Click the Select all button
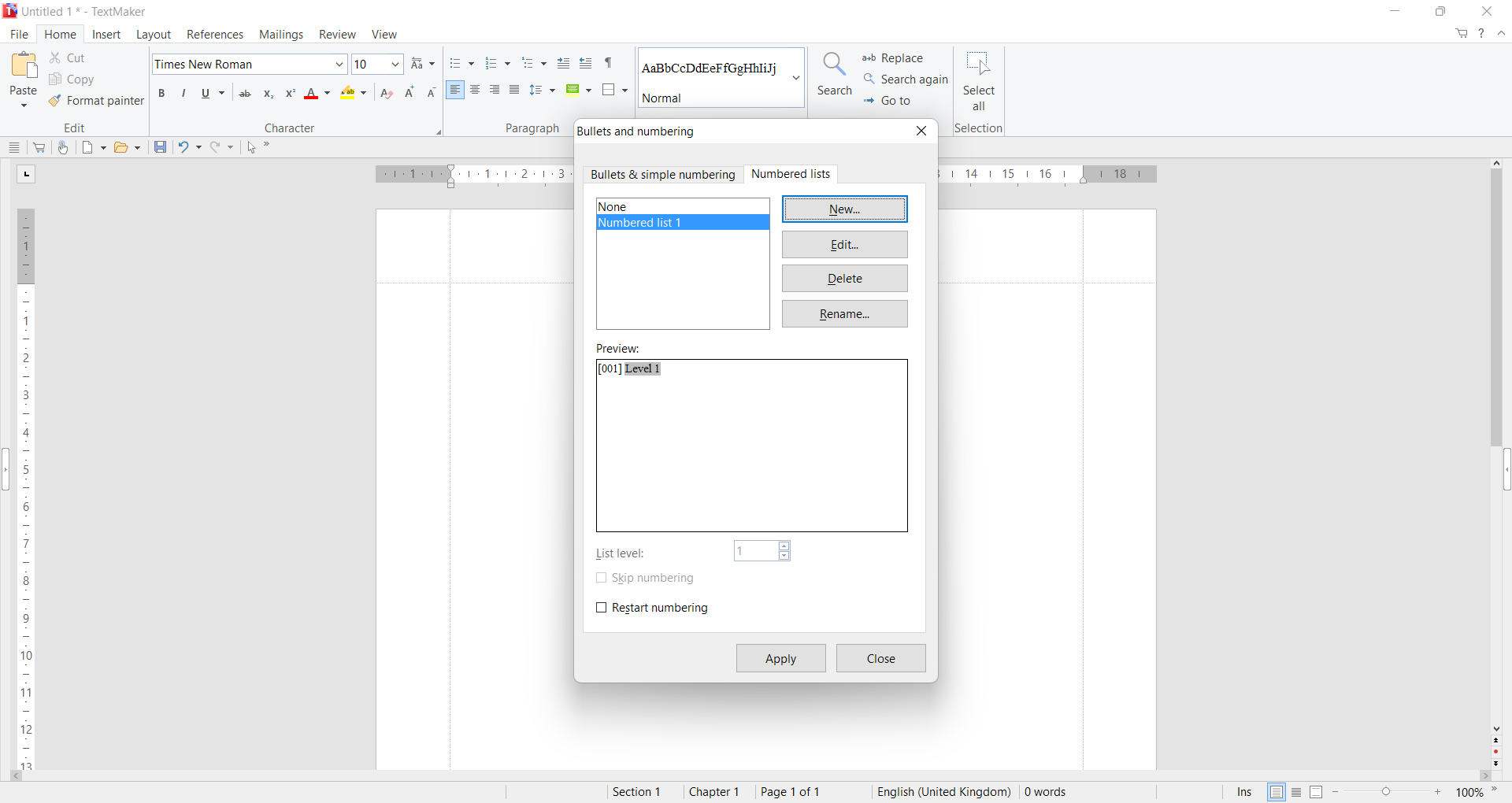Viewport: 1512px width, 803px height. point(978,82)
